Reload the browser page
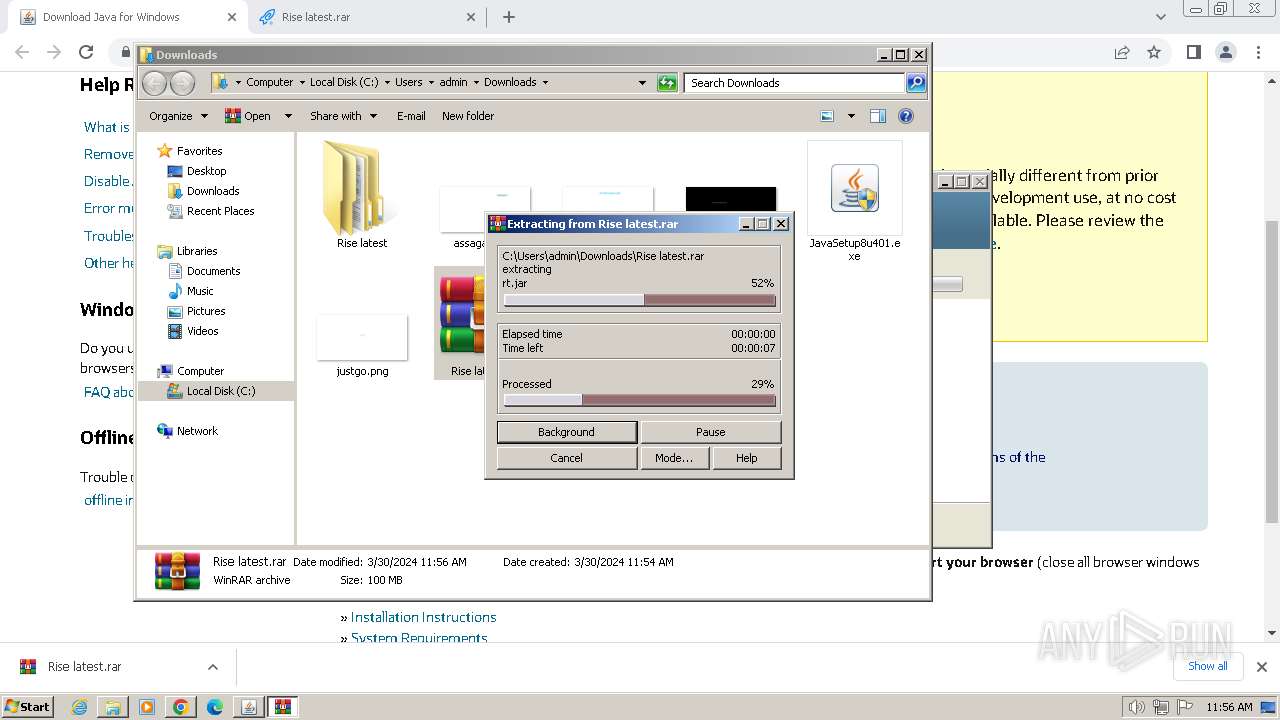Screen dimensions: 1280x720 (86, 52)
